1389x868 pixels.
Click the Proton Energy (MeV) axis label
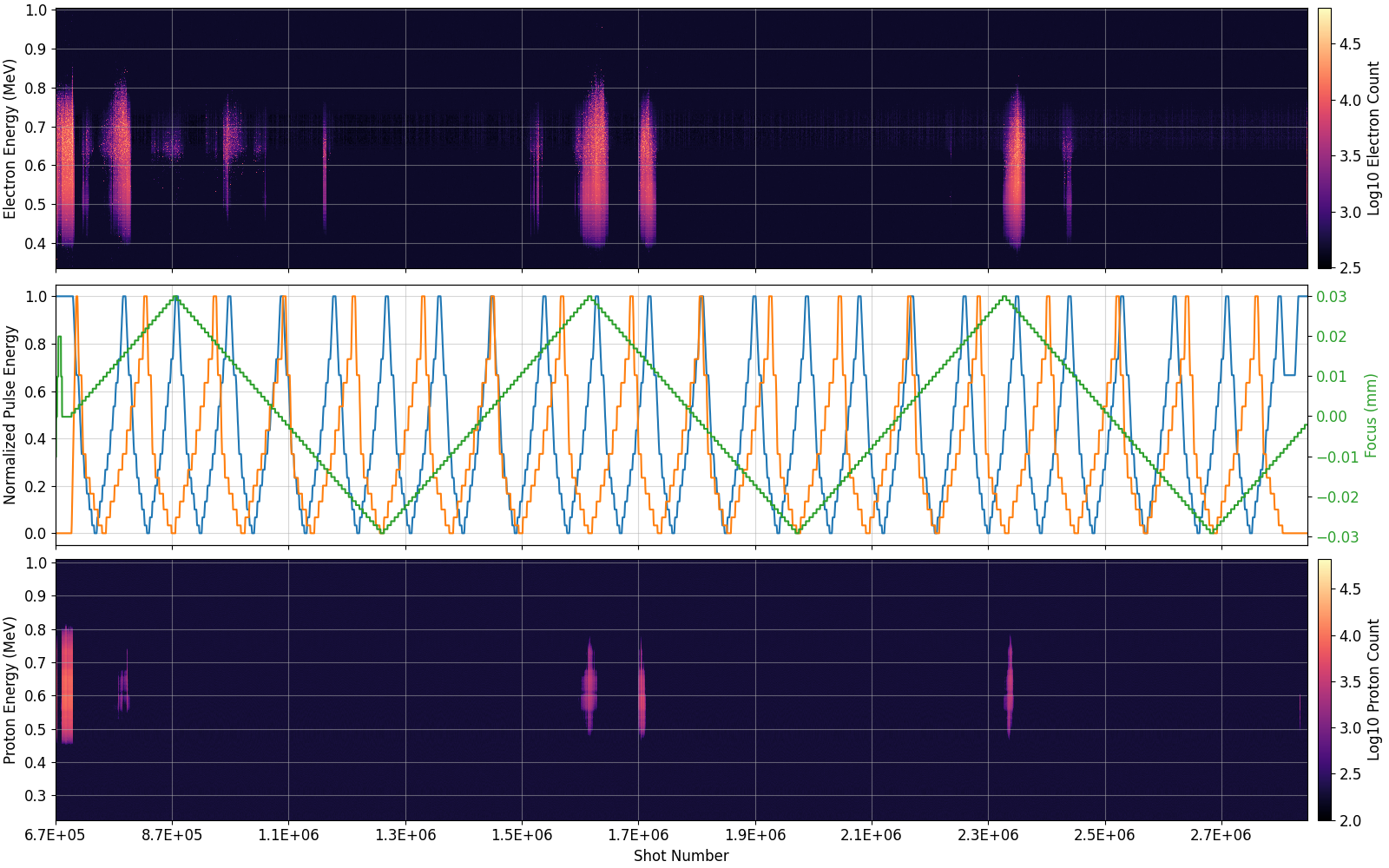coord(10,690)
